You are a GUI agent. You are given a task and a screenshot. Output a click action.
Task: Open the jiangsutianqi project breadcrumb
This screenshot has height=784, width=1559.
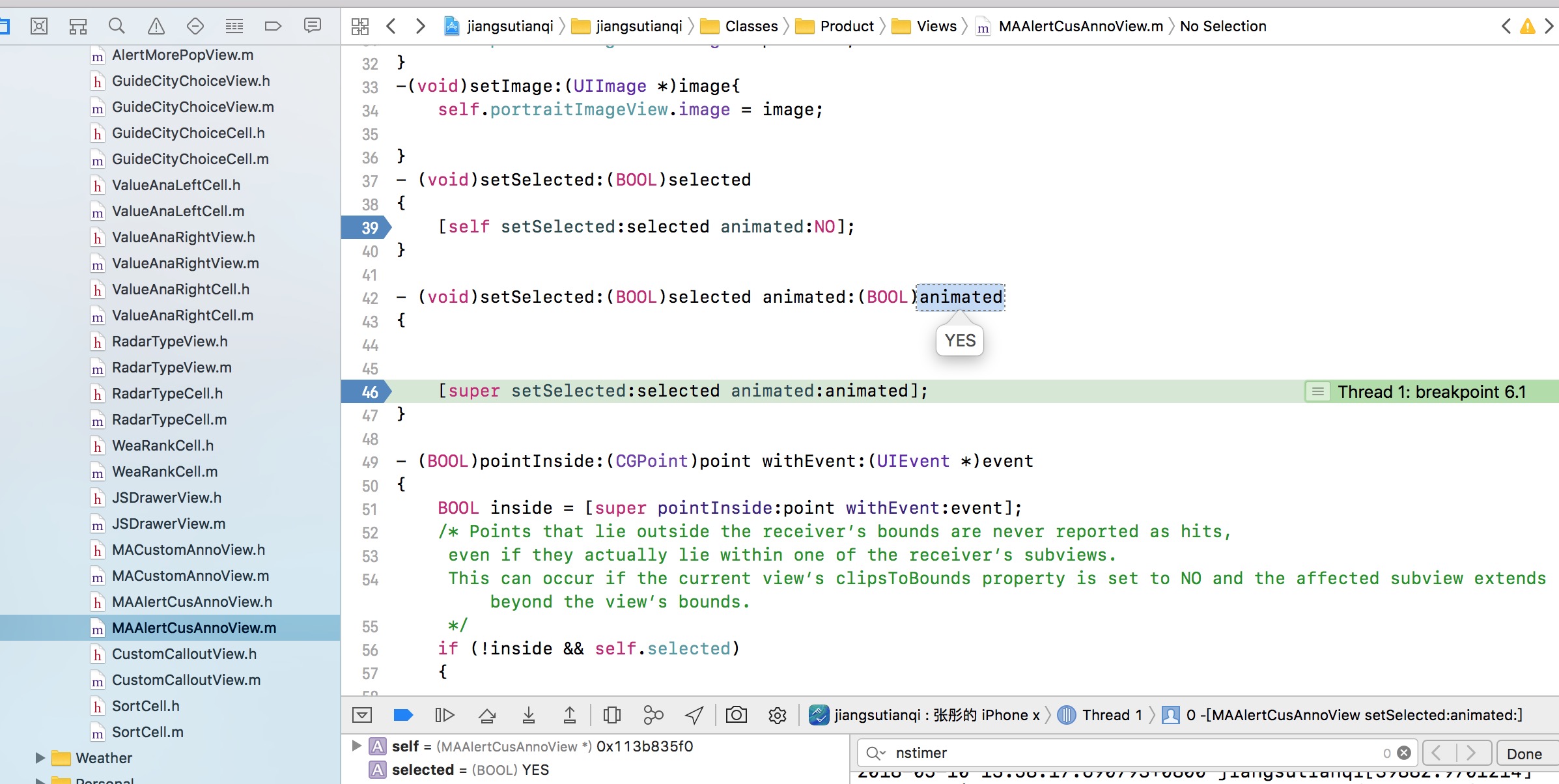point(499,26)
